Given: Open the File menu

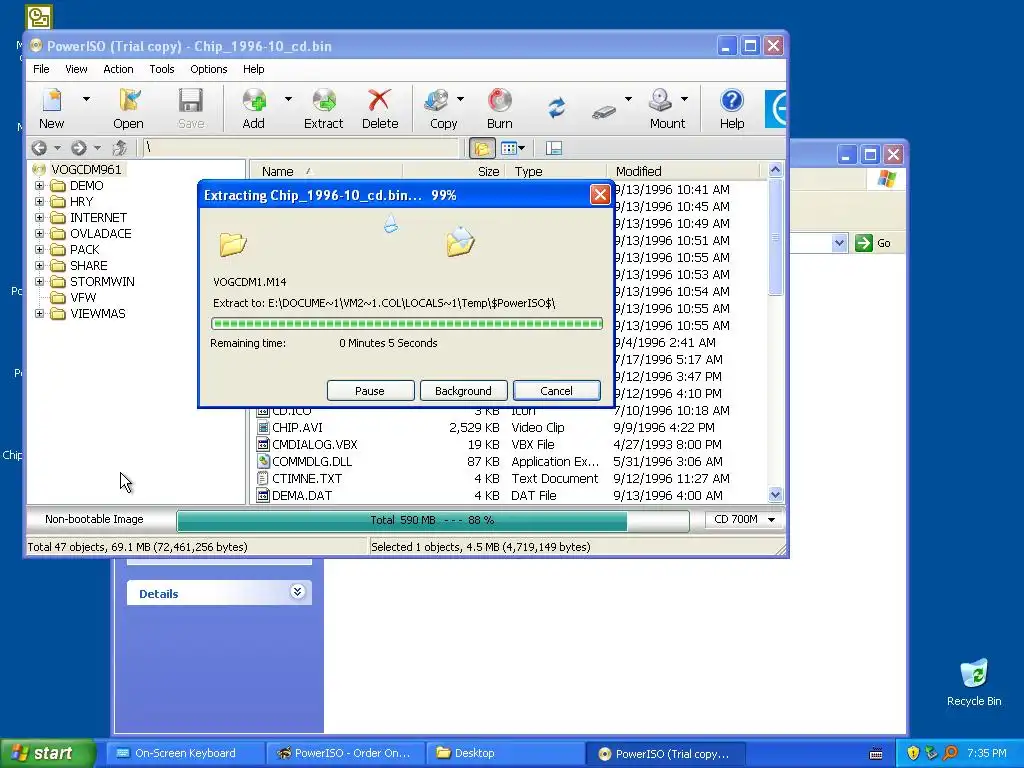Looking at the screenshot, I should [x=41, y=69].
